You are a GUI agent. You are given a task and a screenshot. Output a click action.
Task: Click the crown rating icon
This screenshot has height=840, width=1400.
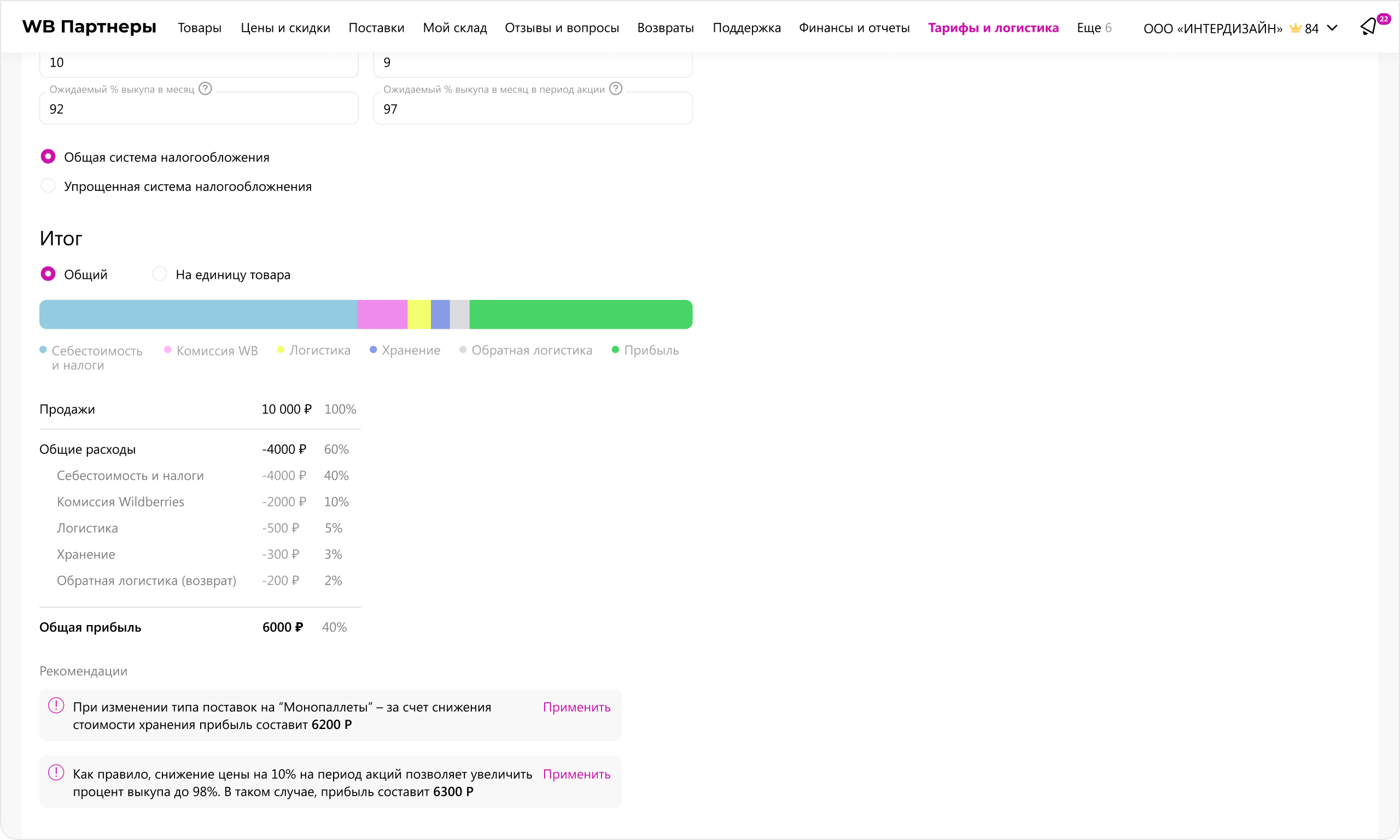pyautogui.click(x=1295, y=28)
